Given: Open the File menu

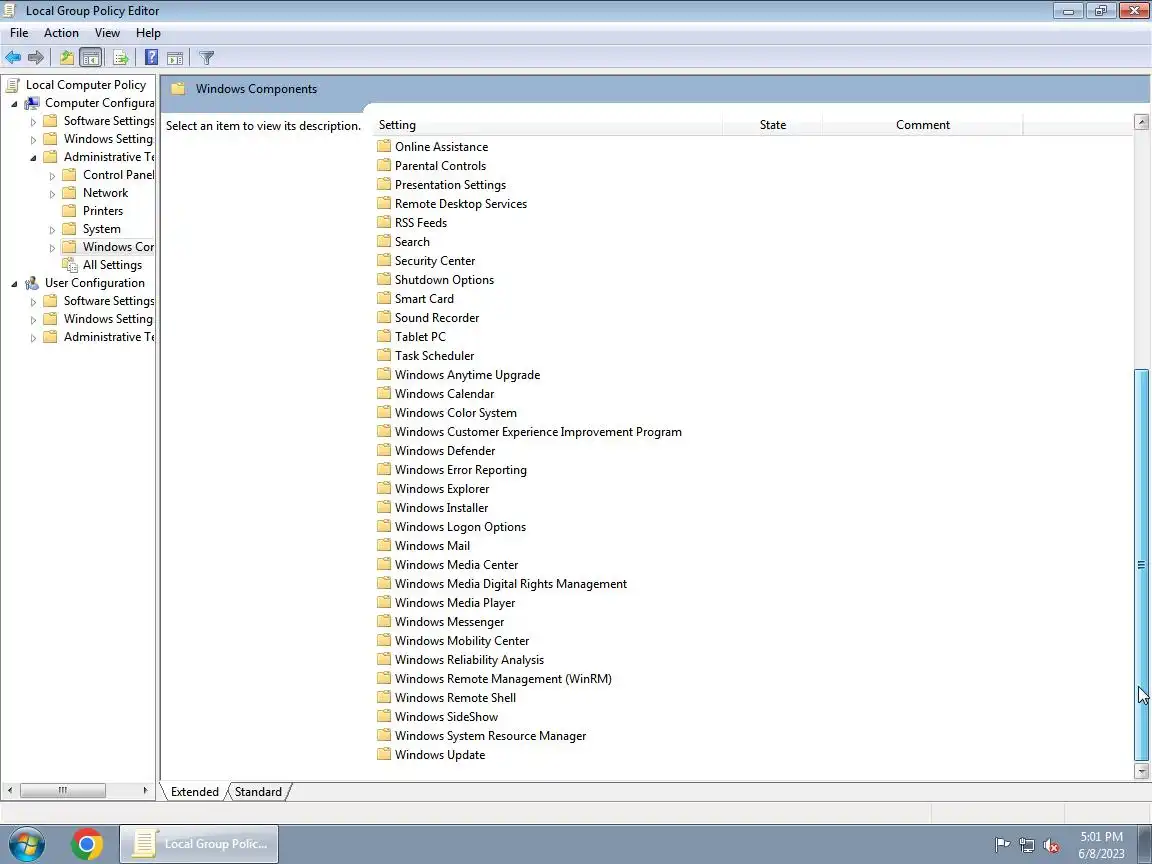Looking at the screenshot, I should tap(19, 33).
